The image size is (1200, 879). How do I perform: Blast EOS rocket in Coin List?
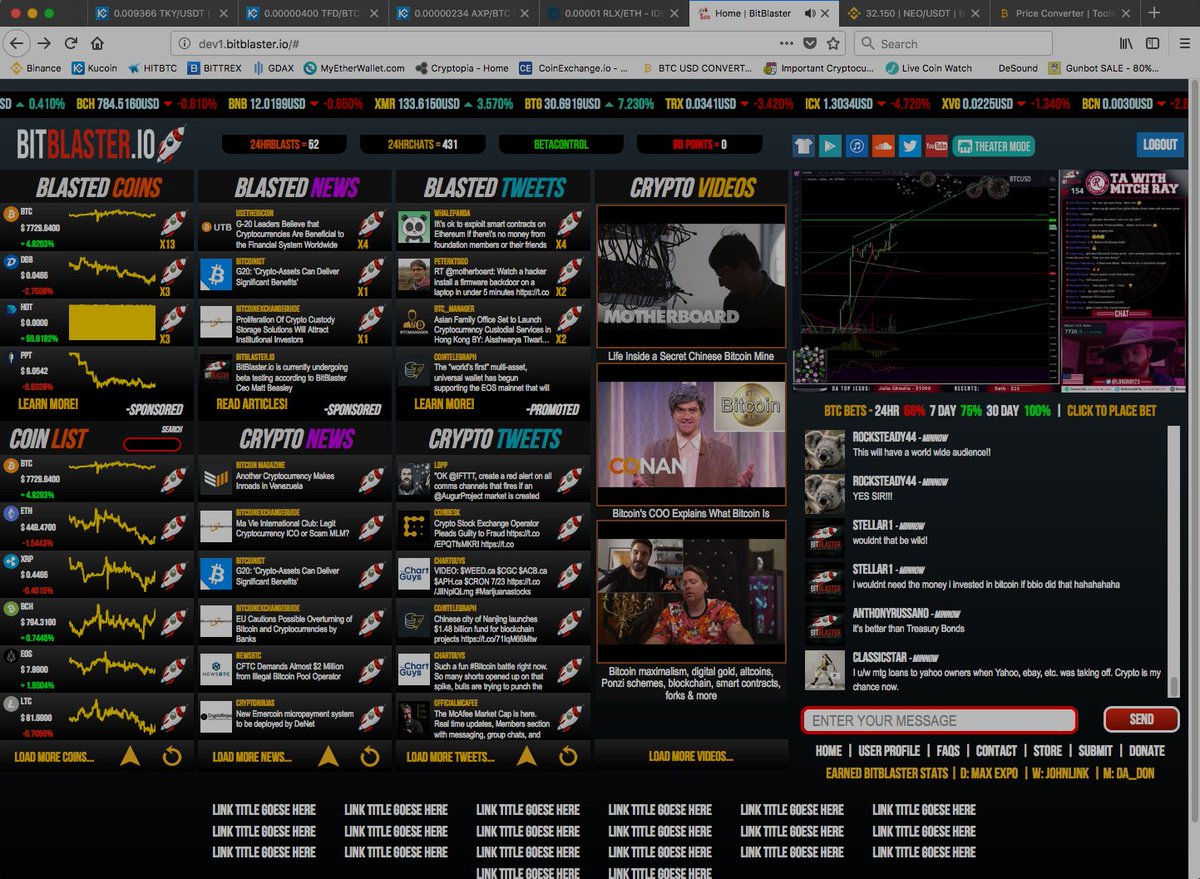174,670
